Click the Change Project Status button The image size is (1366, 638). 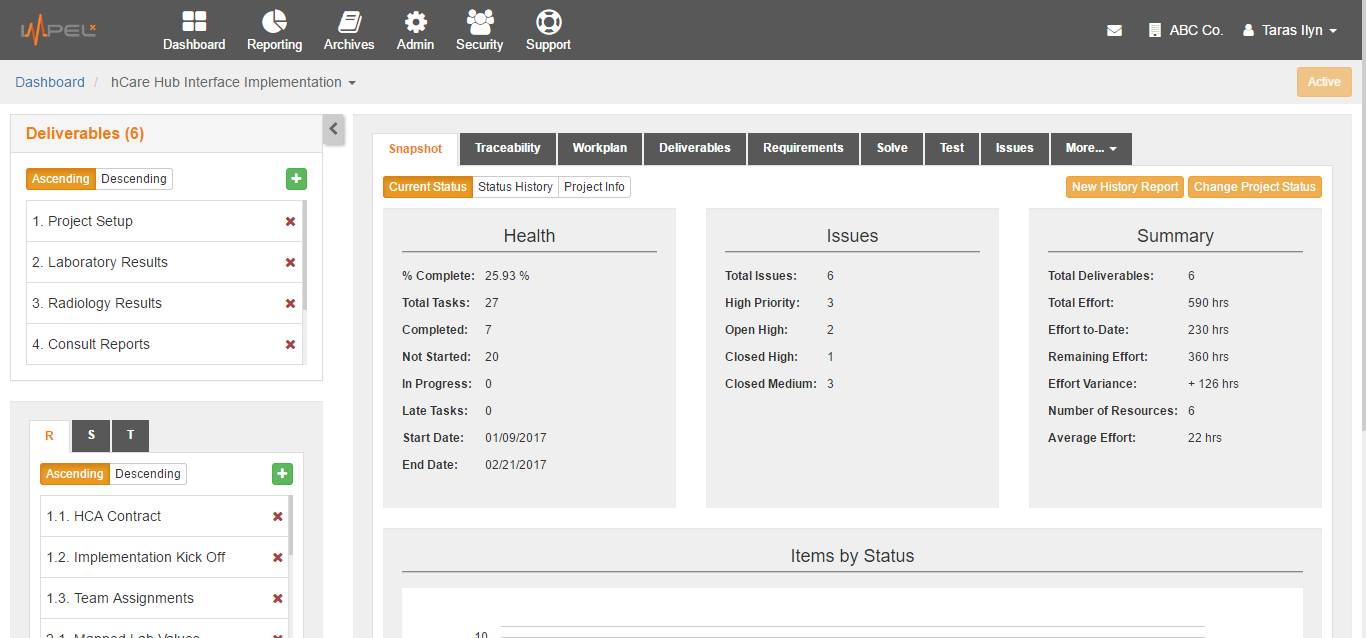tap(1254, 187)
